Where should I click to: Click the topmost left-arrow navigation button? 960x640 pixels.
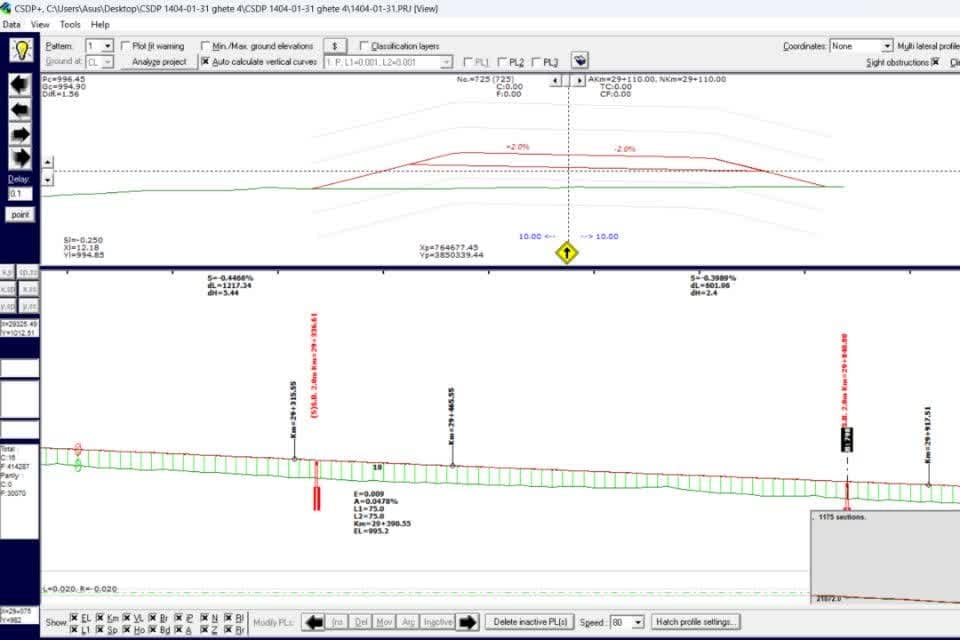pos(20,85)
